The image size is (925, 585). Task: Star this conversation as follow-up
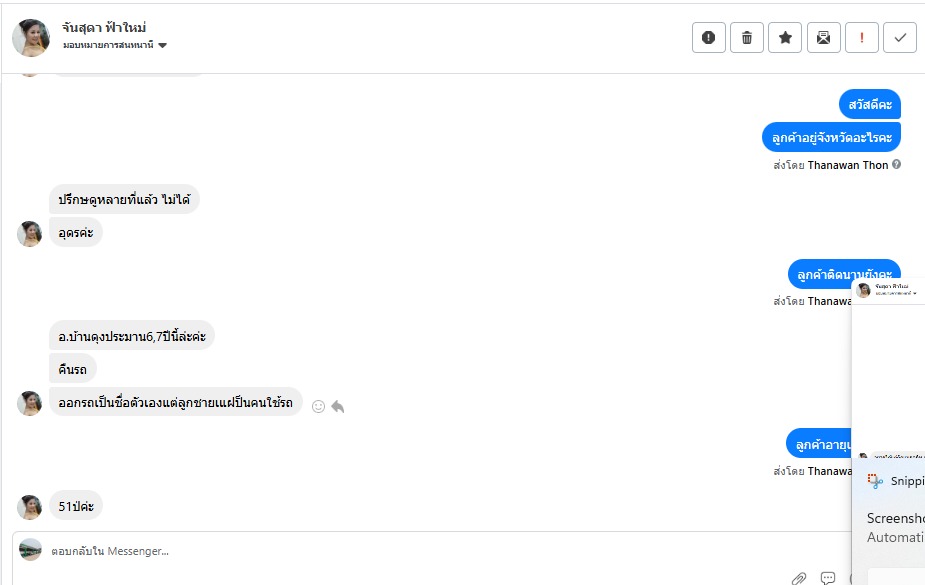785,38
